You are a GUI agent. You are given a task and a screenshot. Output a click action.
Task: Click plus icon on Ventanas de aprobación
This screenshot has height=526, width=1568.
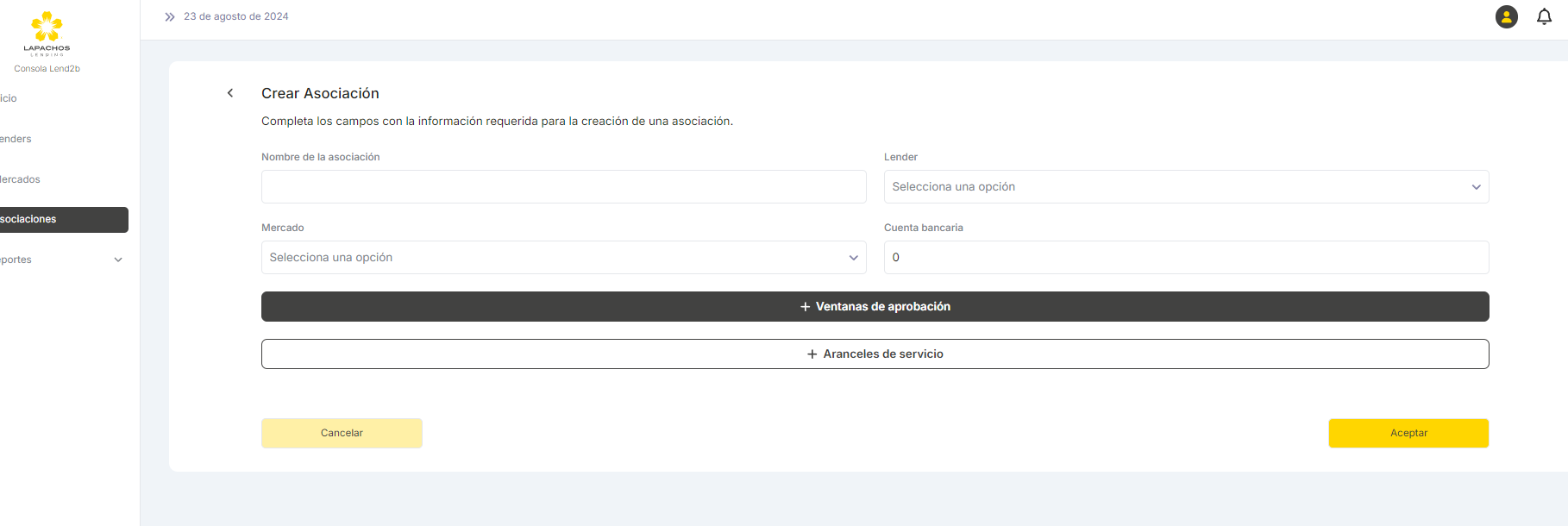(x=805, y=307)
